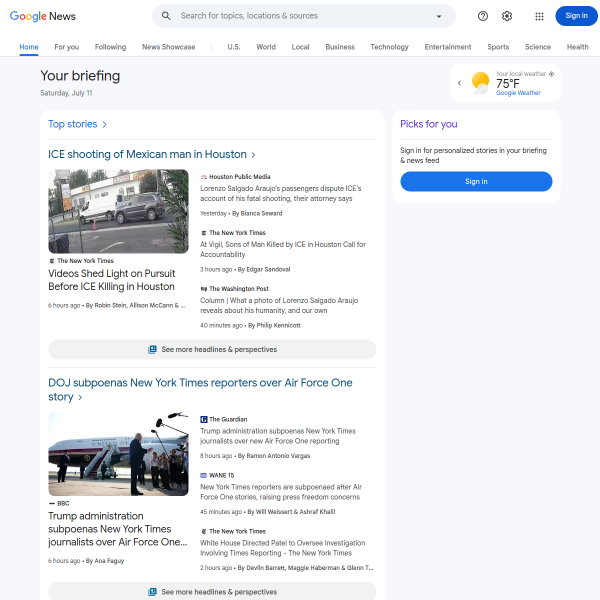Click the Google News logo
Screen dimensions: 600x600
pyautogui.click(x=42, y=16)
